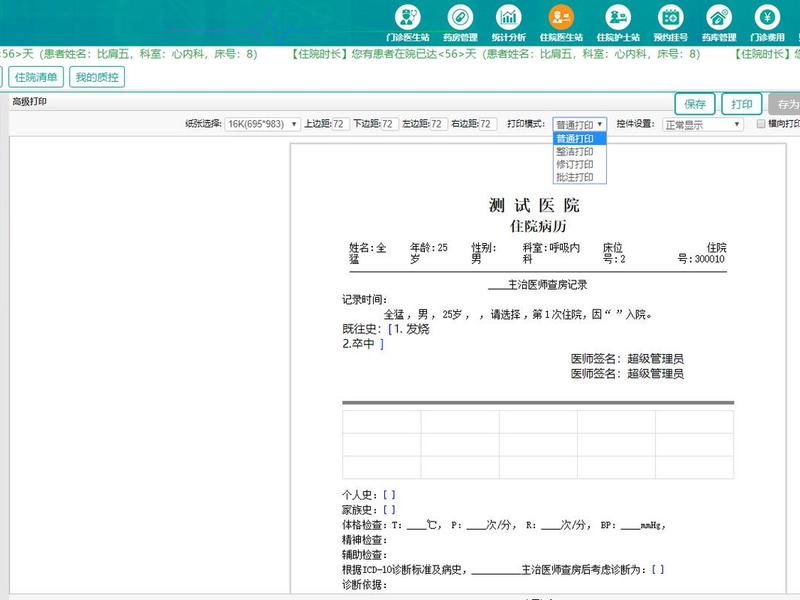The height and width of the screenshot is (600, 800).
Task: Click the 我的质控 button
Action: (x=97, y=77)
